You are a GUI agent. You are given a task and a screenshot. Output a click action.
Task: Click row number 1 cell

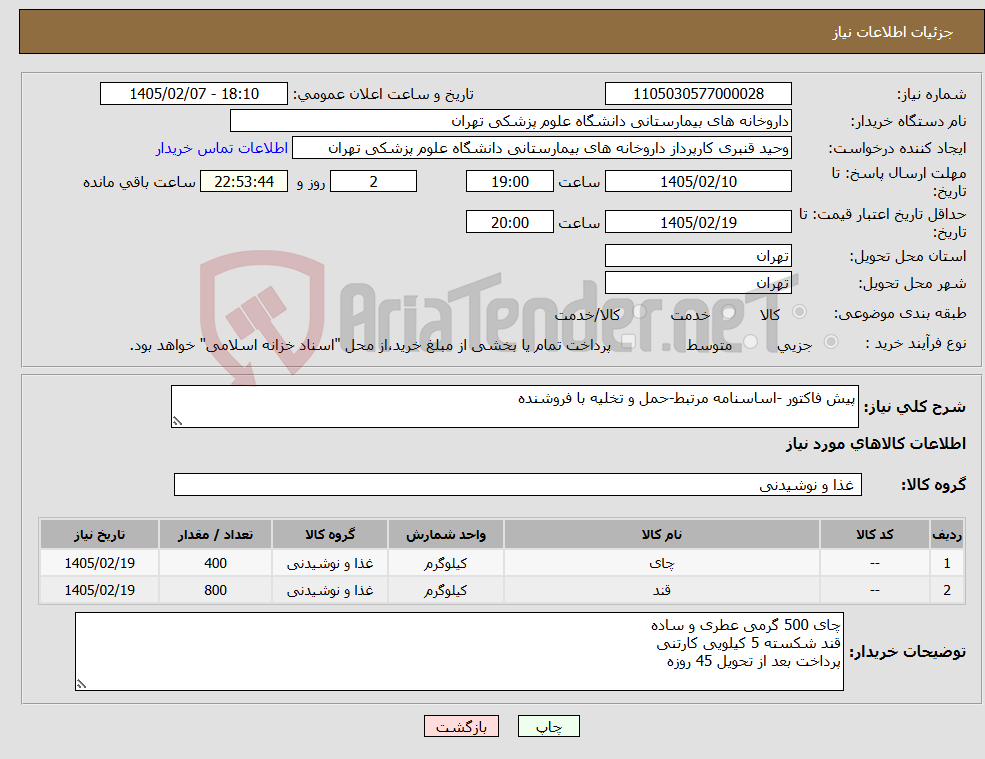947,563
